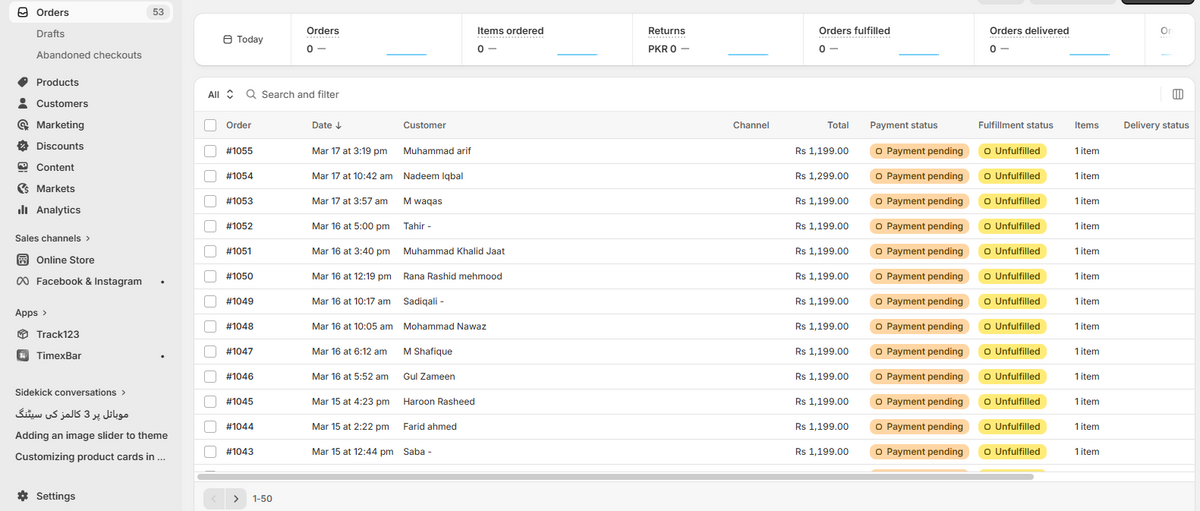Screen dimensions: 1200x511
Task: Expand the Apps section
Action: coord(31,312)
